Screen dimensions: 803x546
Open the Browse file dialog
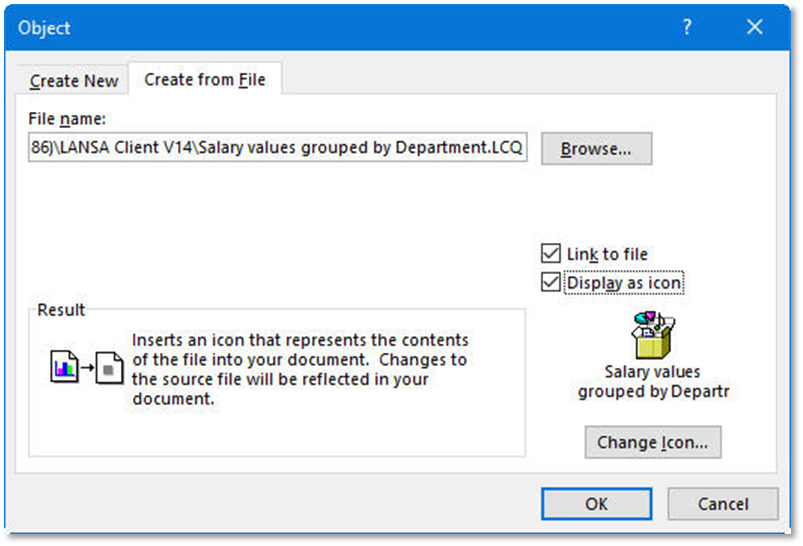click(x=596, y=149)
